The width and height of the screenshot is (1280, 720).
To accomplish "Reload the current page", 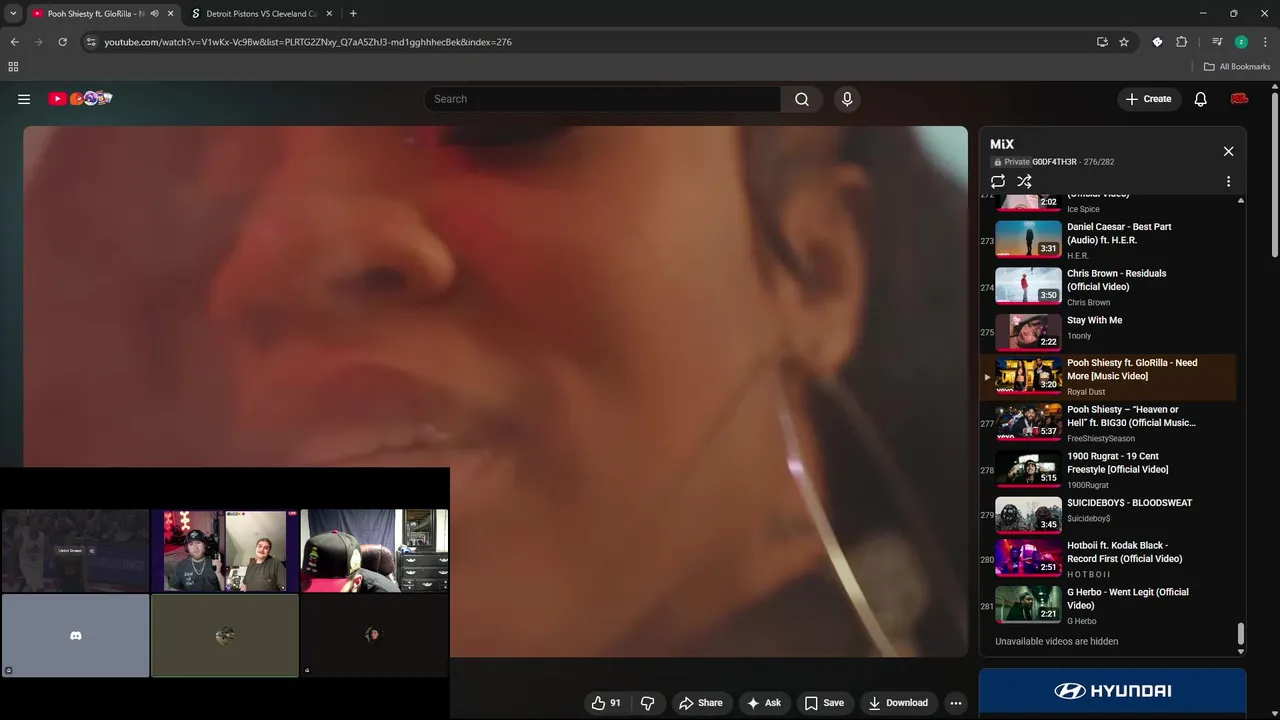I will (x=62, y=42).
